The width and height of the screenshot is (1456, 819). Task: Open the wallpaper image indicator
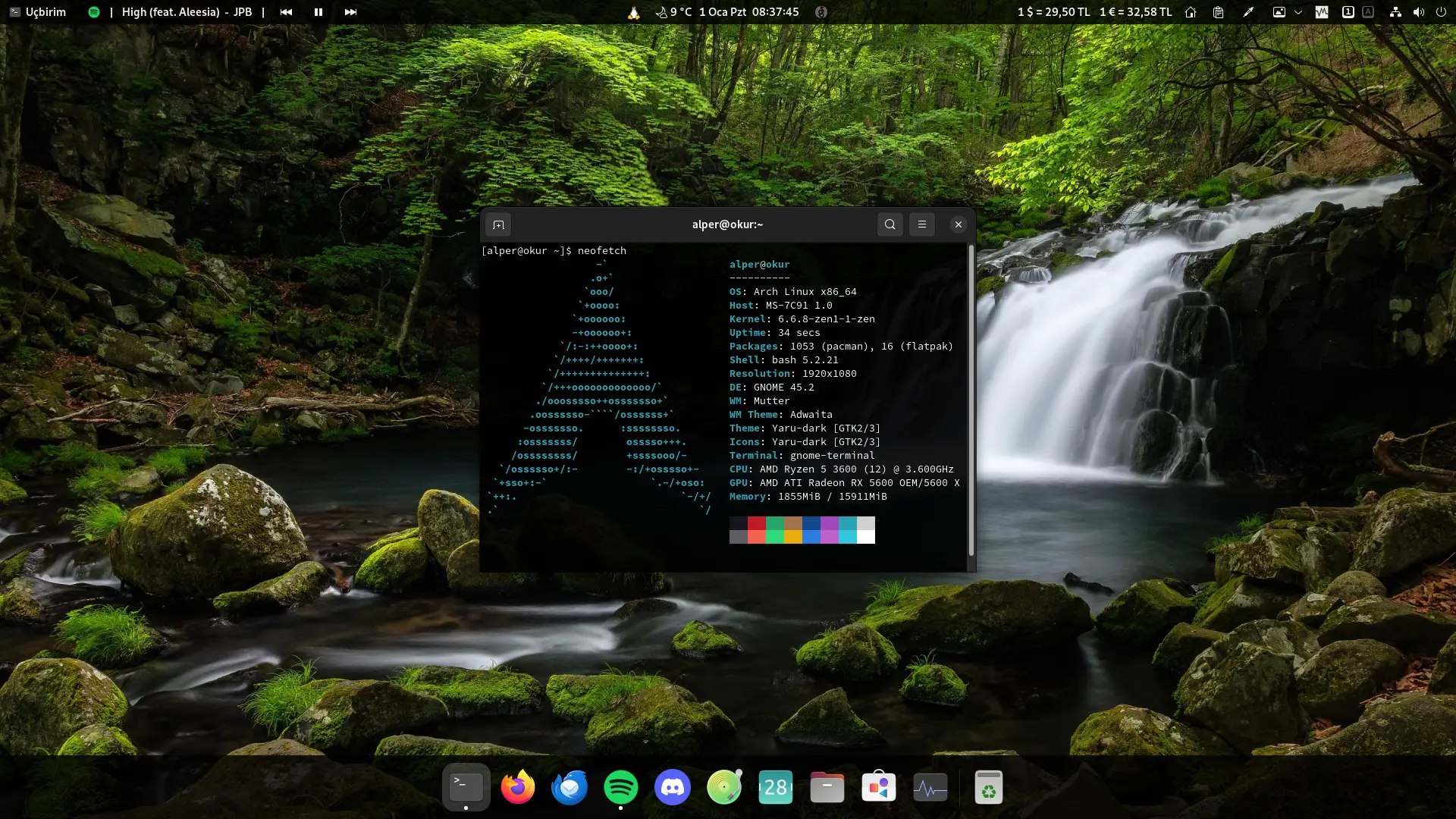pyautogui.click(x=1279, y=12)
